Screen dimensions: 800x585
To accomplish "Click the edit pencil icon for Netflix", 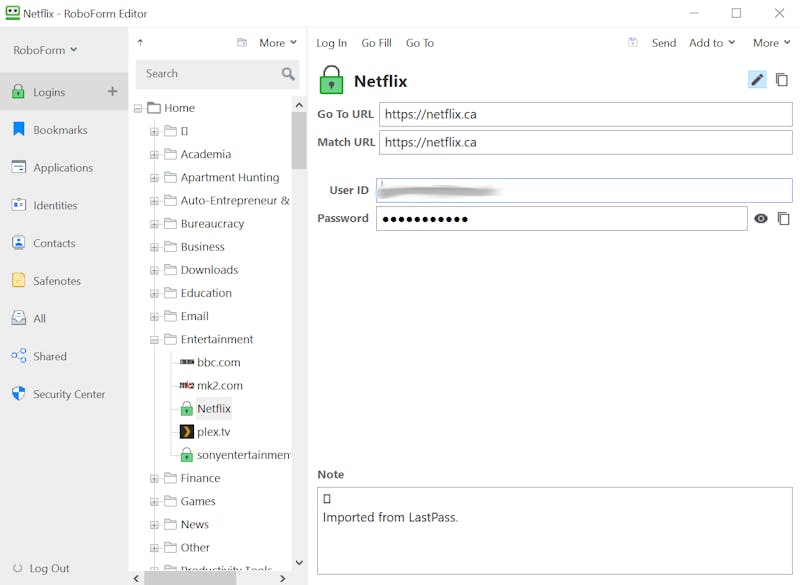I will [x=757, y=80].
